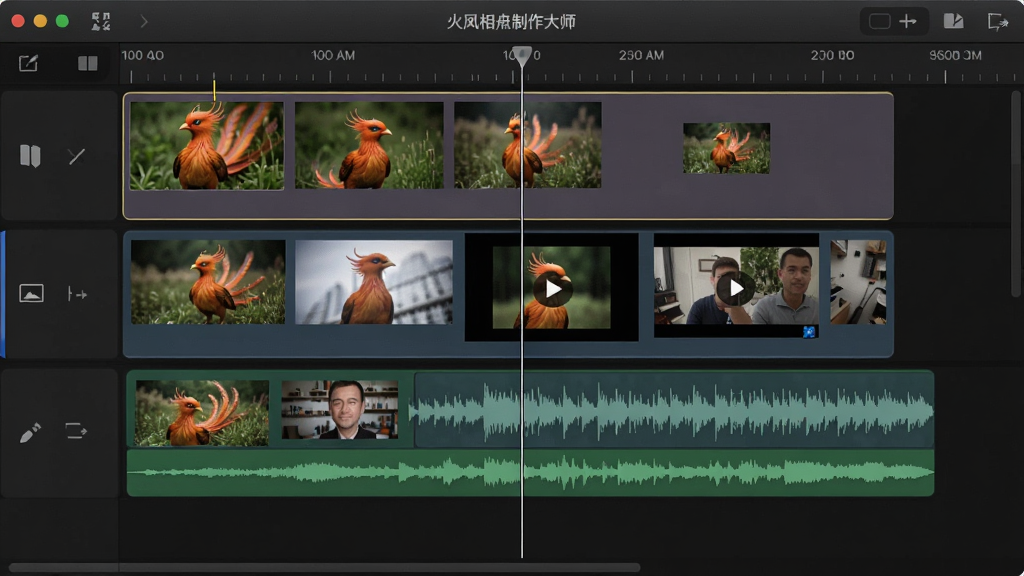This screenshot has height=576, width=1024.
Task: Click the "100 40" ruler label
Action: click(142, 56)
